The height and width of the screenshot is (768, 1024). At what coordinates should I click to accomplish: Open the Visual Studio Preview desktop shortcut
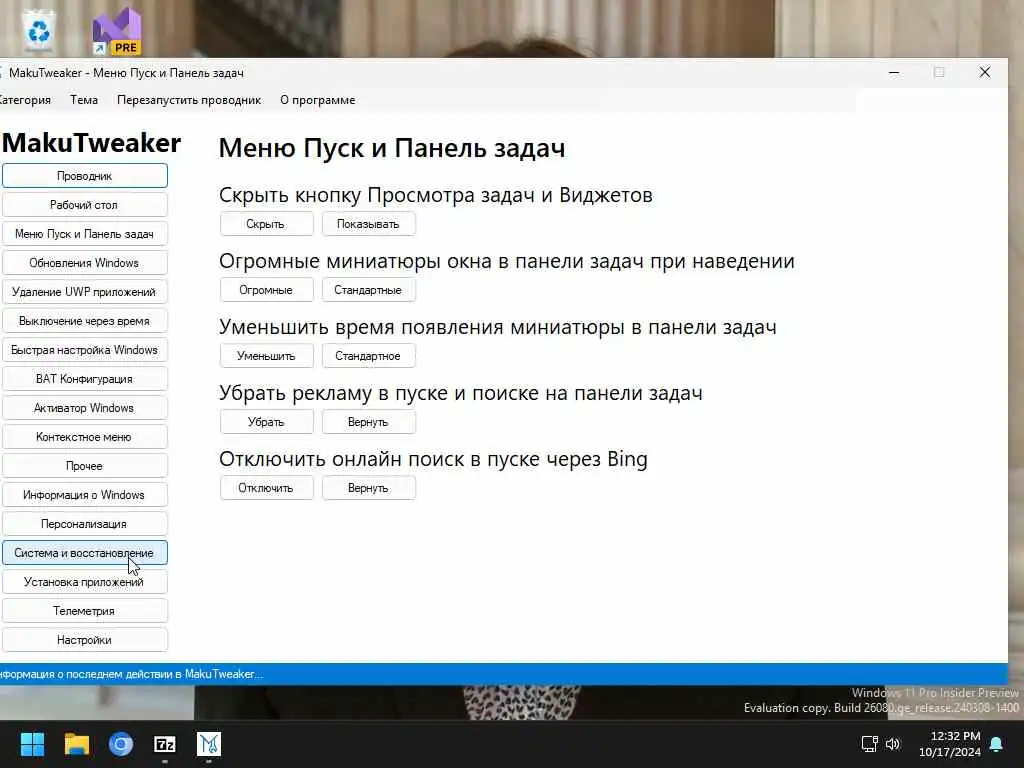click(117, 31)
